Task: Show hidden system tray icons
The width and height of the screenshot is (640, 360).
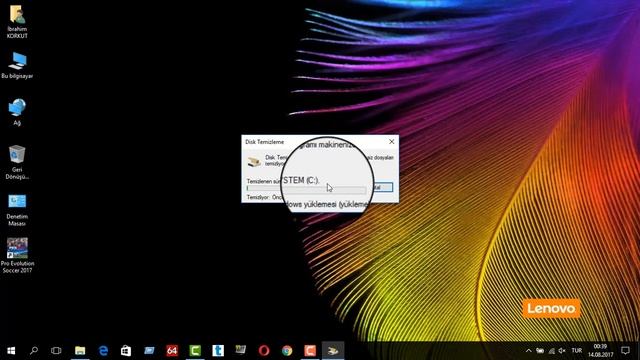Action: click(x=529, y=351)
